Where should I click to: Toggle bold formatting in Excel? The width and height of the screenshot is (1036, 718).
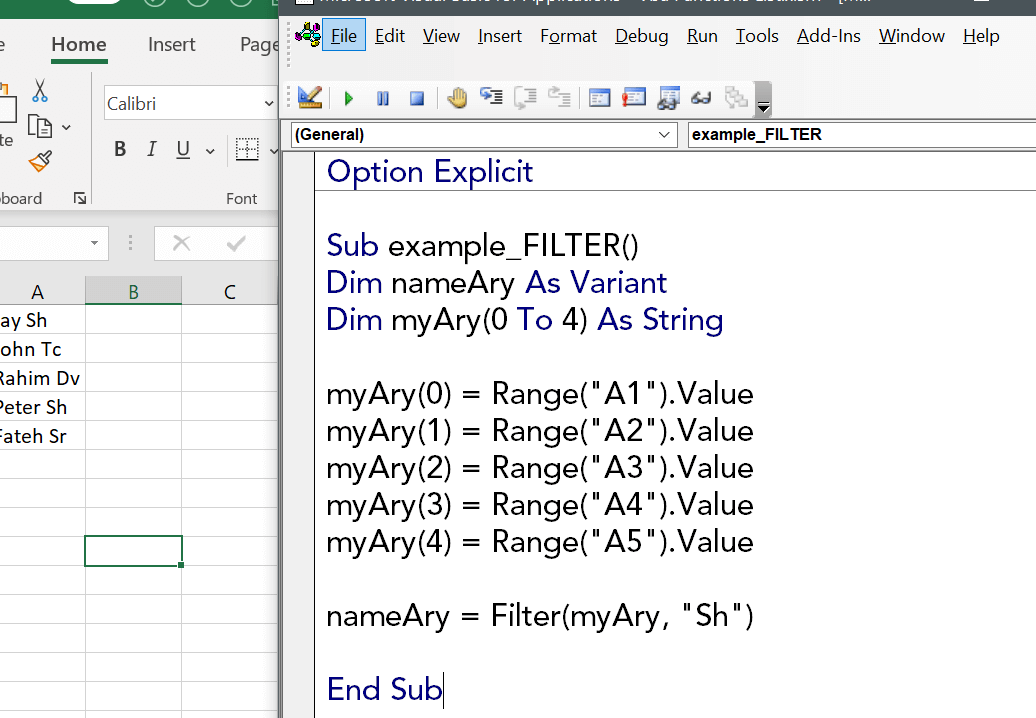[120, 149]
